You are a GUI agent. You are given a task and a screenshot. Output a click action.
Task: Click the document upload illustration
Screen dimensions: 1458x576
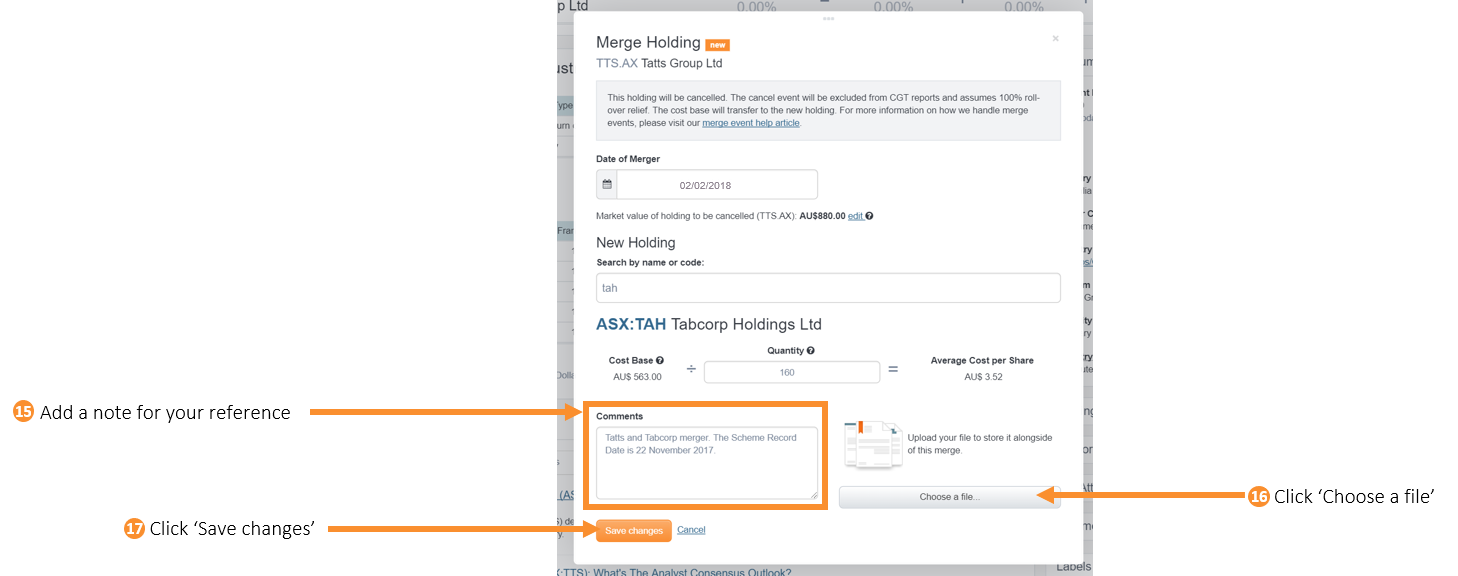click(x=871, y=444)
